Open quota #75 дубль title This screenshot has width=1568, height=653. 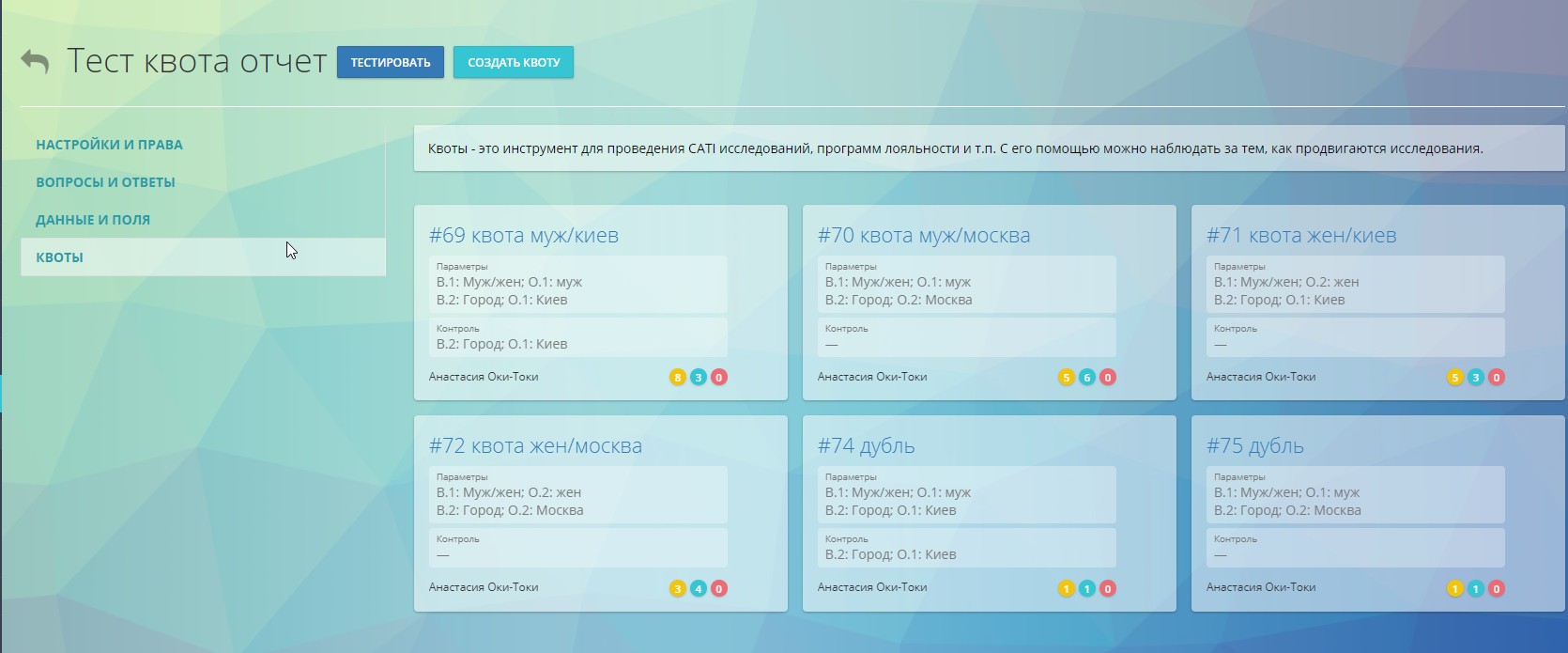[x=1254, y=446]
